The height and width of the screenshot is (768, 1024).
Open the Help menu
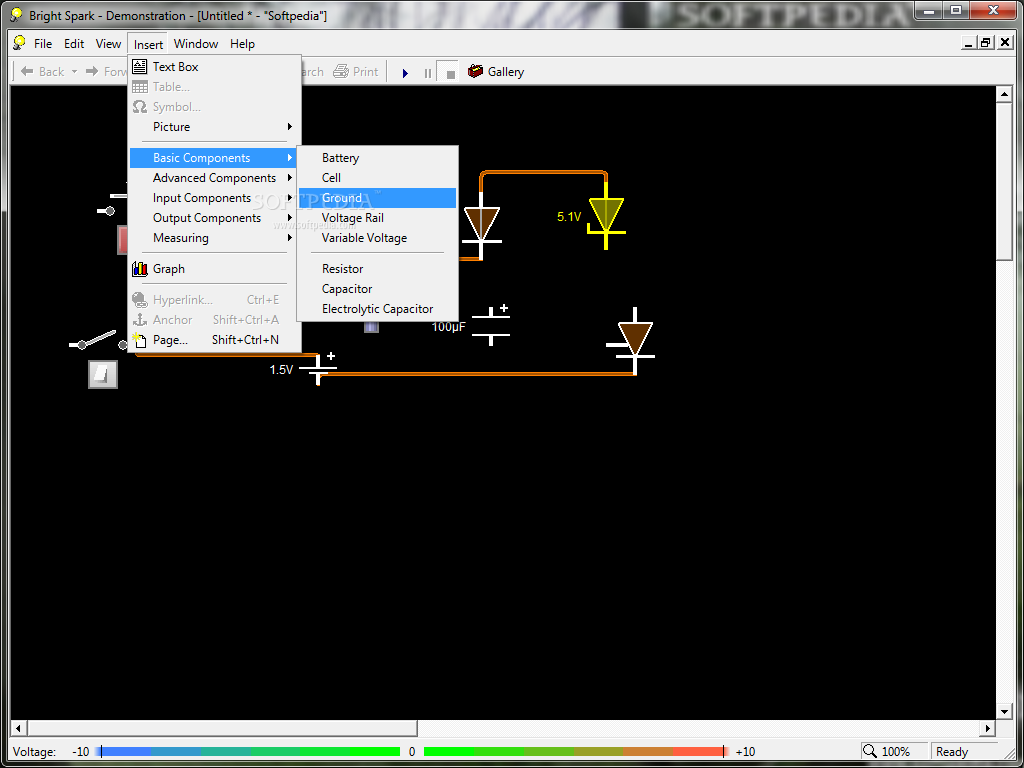point(242,44)
